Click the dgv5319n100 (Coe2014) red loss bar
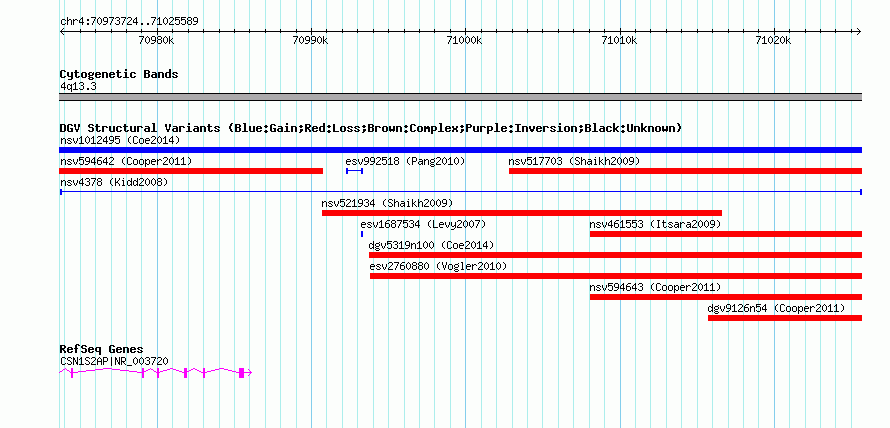This screenshot has width=890, height=428. (x=615, y=255)
